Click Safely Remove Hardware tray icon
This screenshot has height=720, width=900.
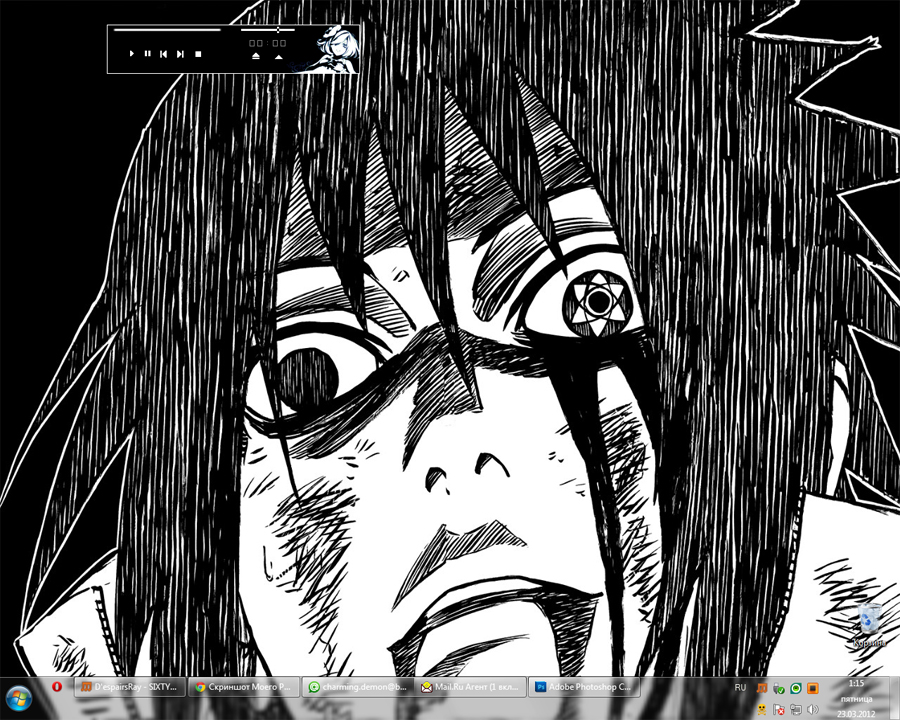coord(778,688)
